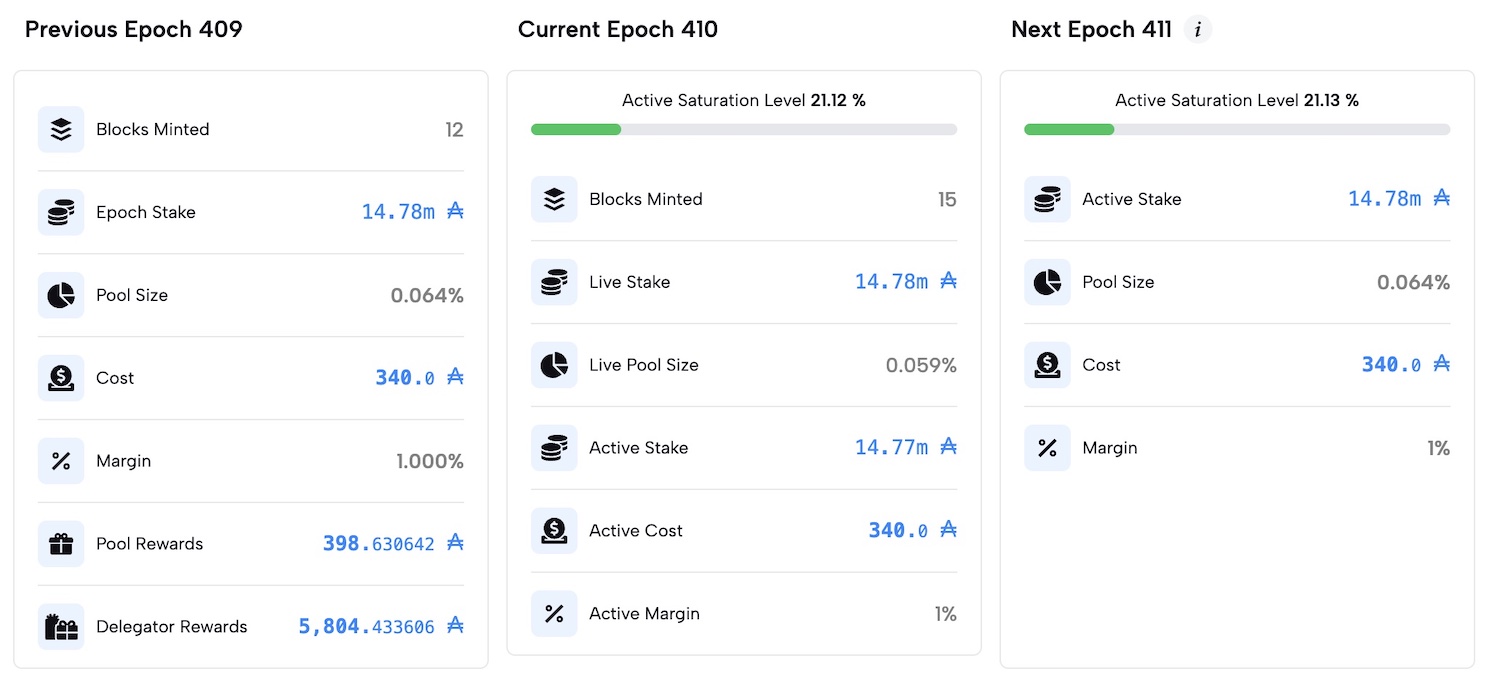Click the Live Stake coins icon
Image resolution: width=1500 pixels, height=682 pixels.
click(x=554, y=282)
